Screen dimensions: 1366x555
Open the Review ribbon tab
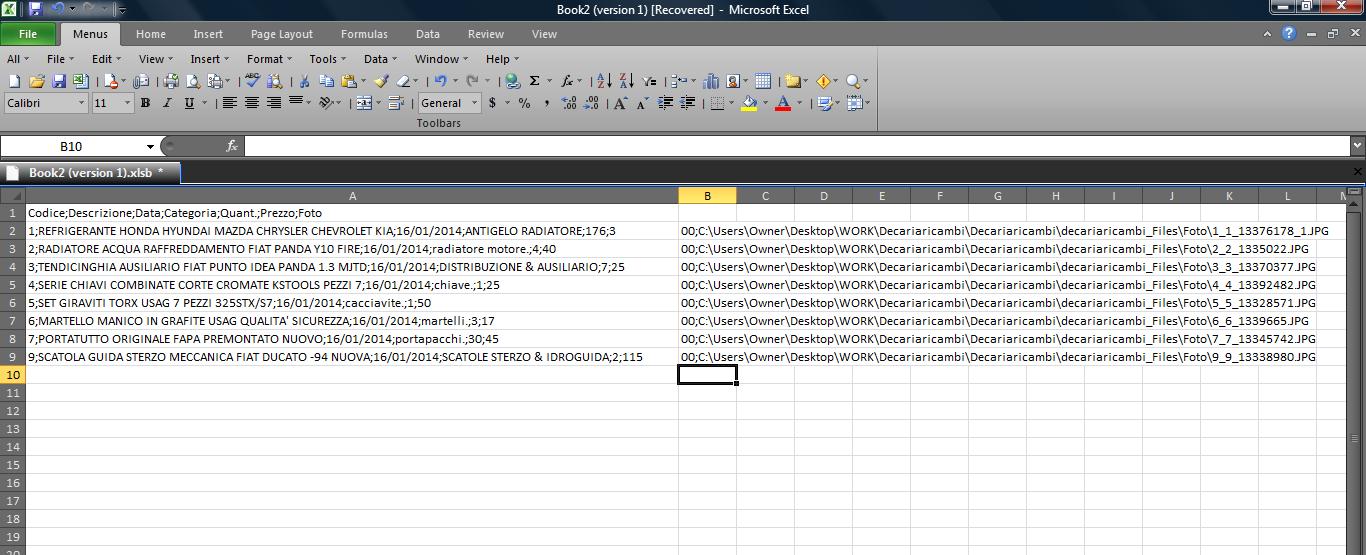(486, 34)
